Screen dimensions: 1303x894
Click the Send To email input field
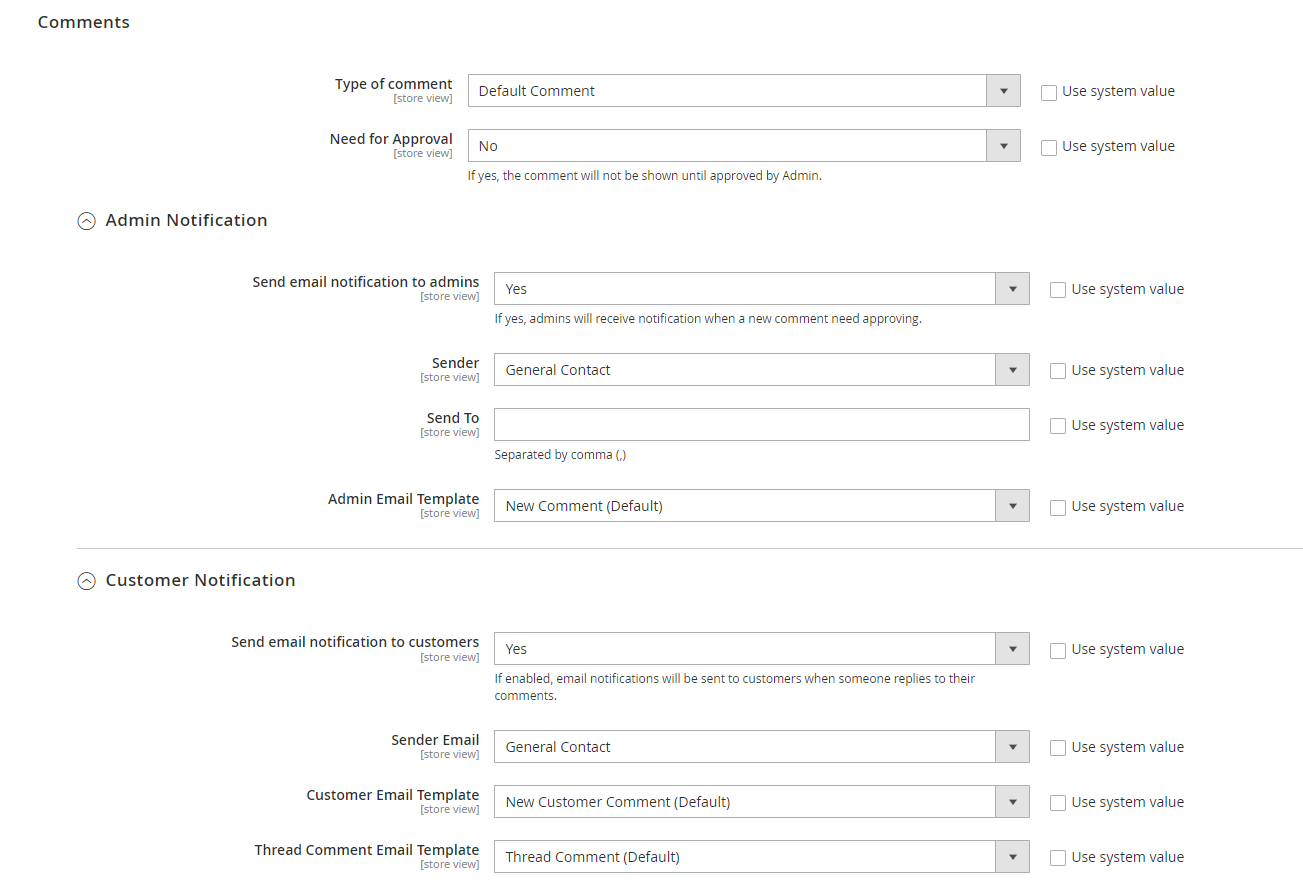coord(761,425)
